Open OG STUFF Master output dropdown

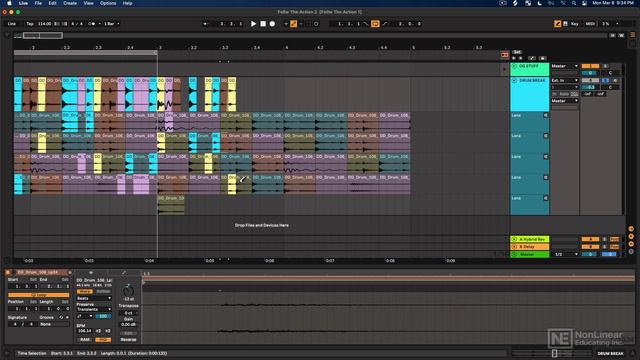click(x=564, y=66)
